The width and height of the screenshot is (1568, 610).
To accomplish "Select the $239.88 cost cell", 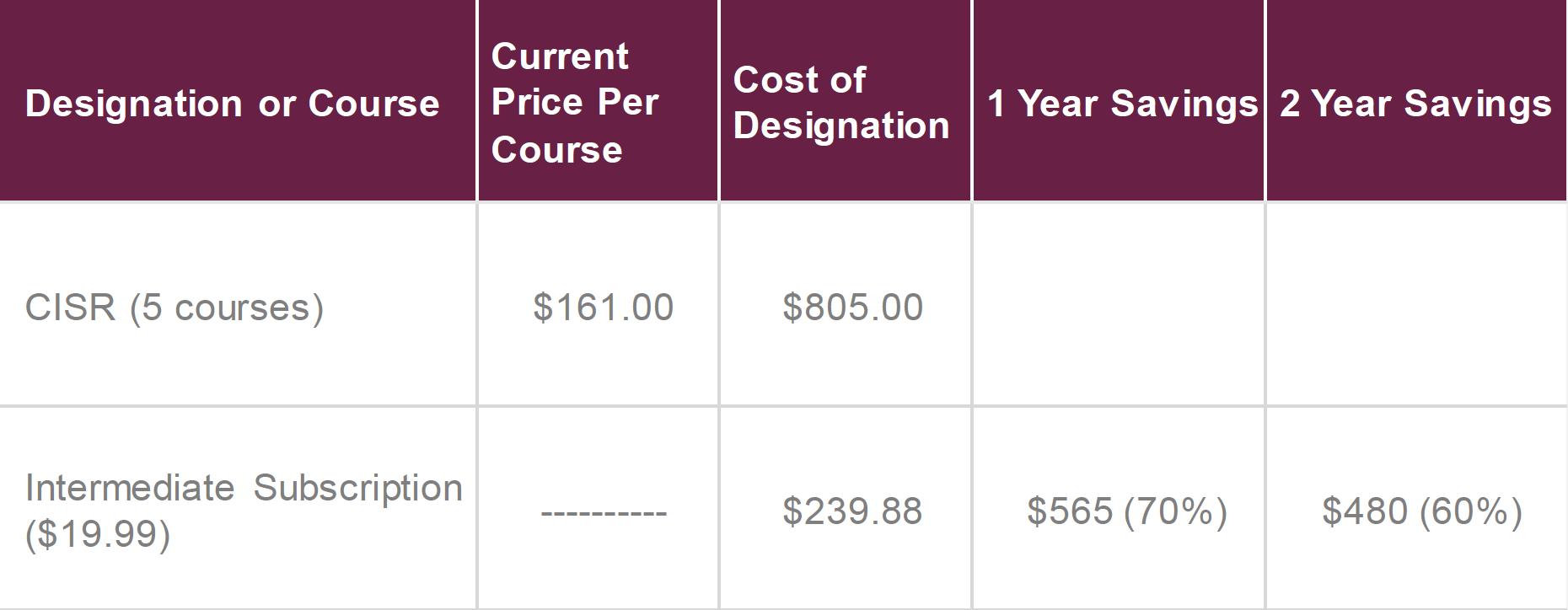I will point(846,508).
